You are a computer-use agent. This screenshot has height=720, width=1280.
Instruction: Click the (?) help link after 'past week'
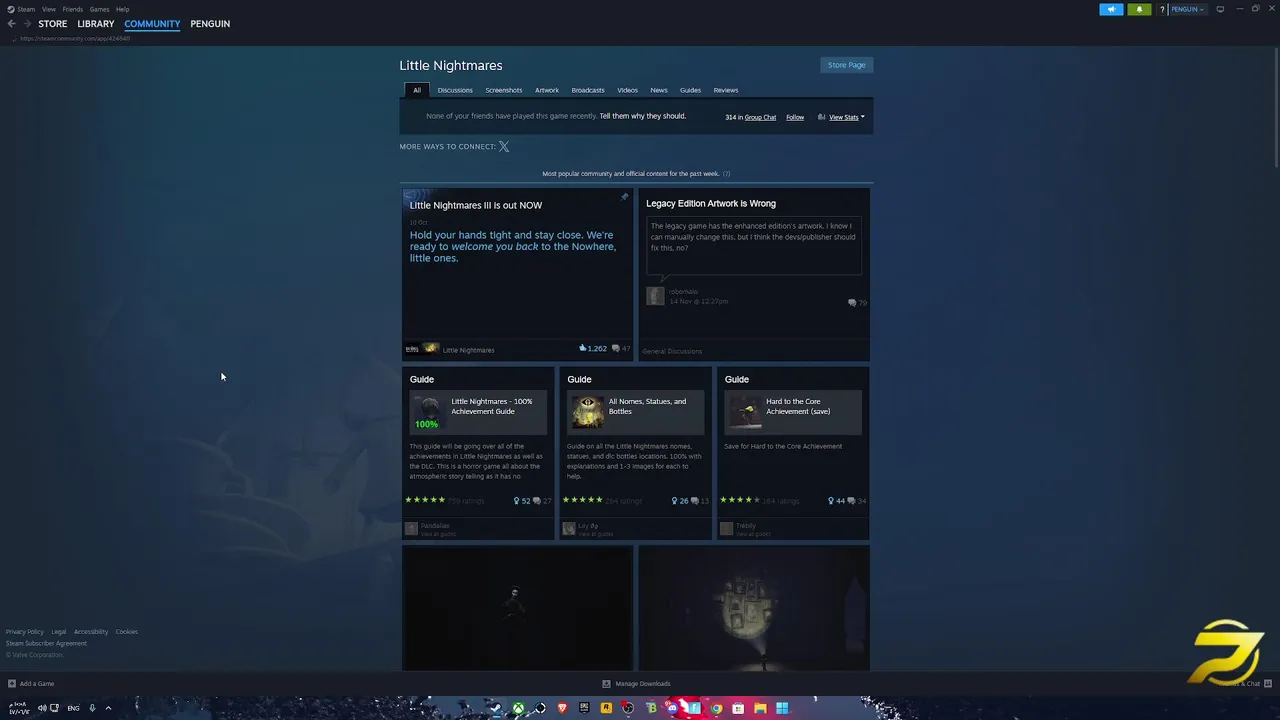pos(726,174)
